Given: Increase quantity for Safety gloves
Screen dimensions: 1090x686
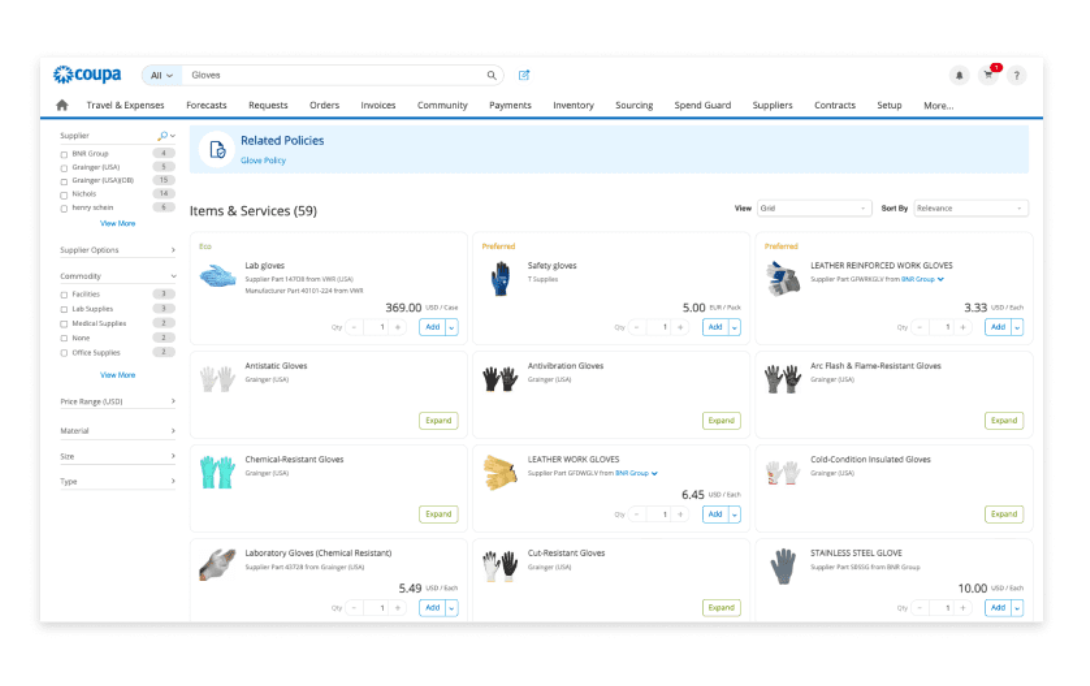Looking at the screenshot, I should (x=681, y=327).
